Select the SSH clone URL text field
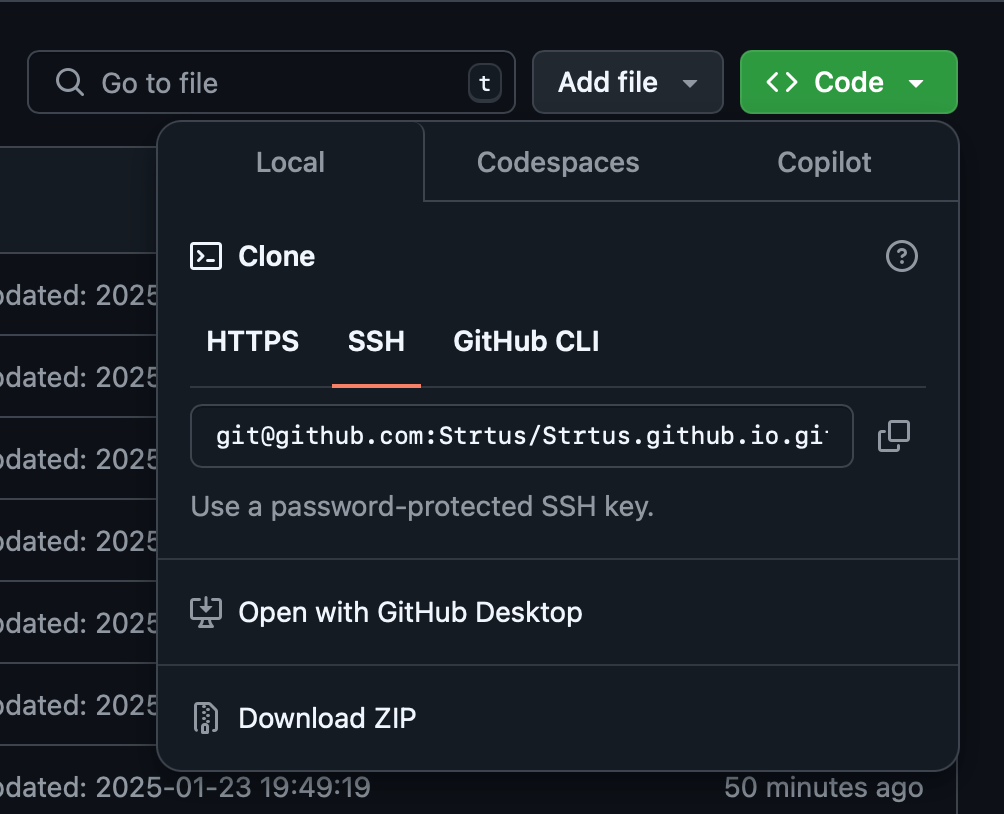 coord(521,436)
